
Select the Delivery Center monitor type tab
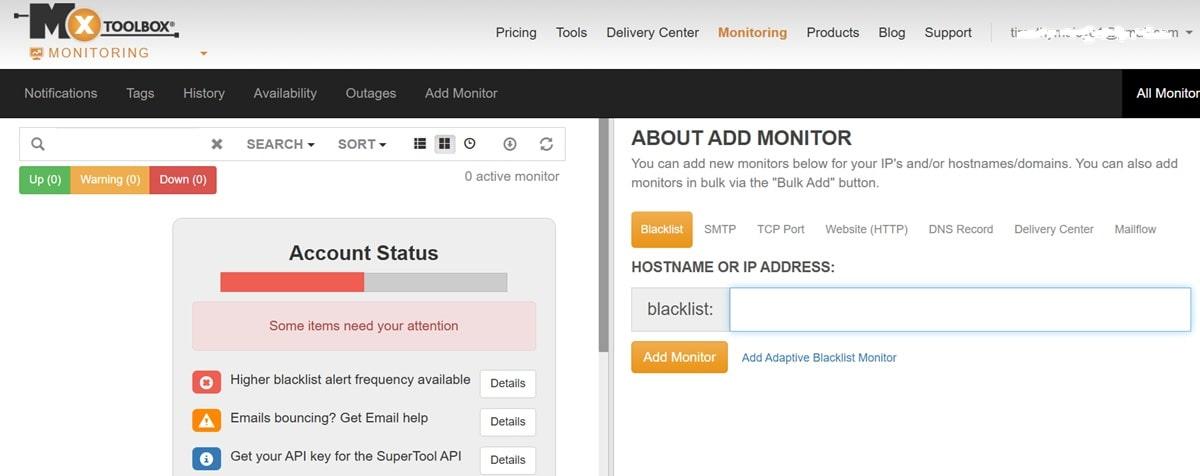[x=1054, y=229]
